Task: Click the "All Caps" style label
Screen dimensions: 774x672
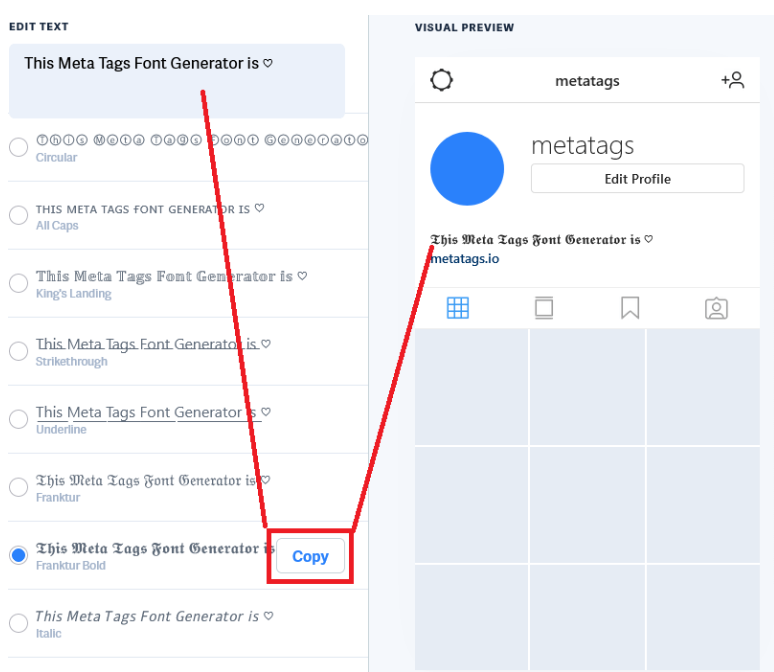Action: point(57,226)
